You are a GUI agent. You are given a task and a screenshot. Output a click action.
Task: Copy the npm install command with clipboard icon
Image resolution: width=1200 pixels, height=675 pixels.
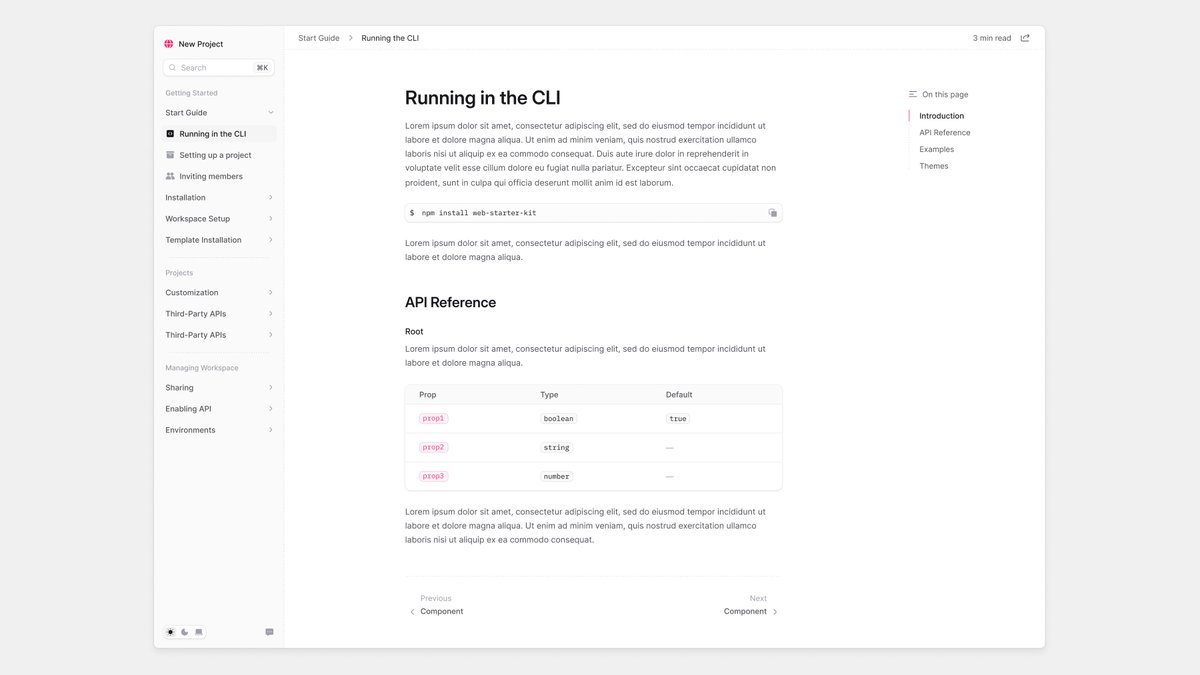tap(772, 212)
